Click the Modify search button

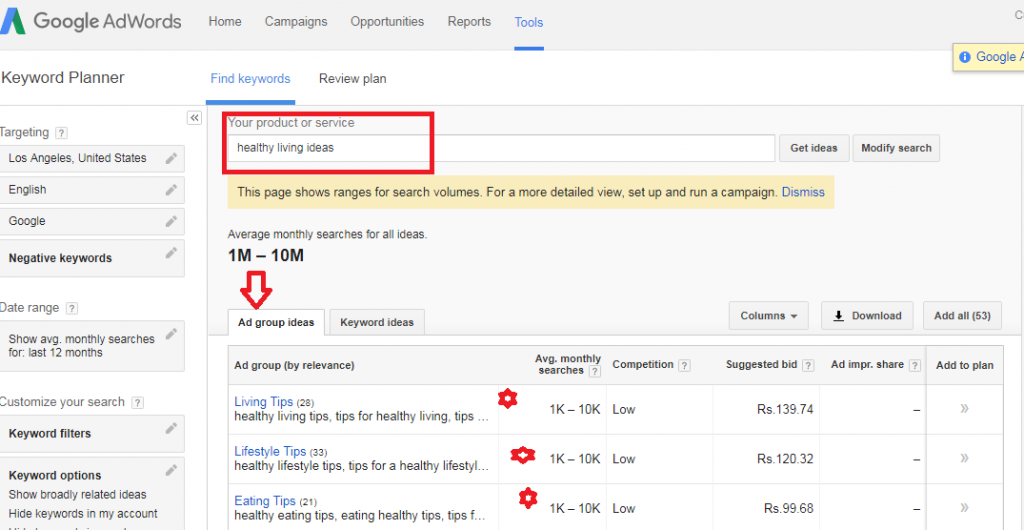click(896, 148)
